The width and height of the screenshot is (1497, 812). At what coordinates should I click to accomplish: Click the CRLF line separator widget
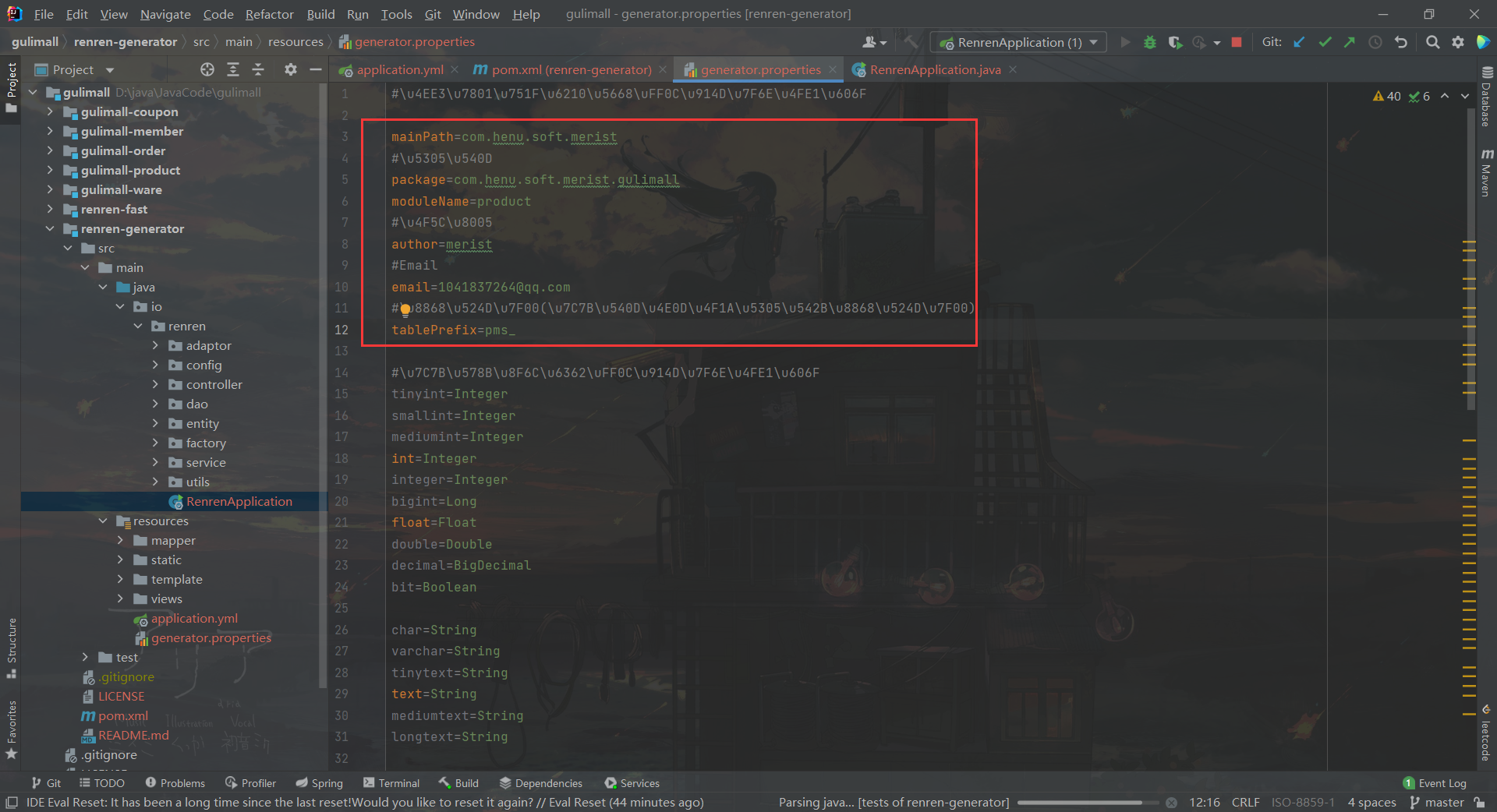(x=1245, y=802)
